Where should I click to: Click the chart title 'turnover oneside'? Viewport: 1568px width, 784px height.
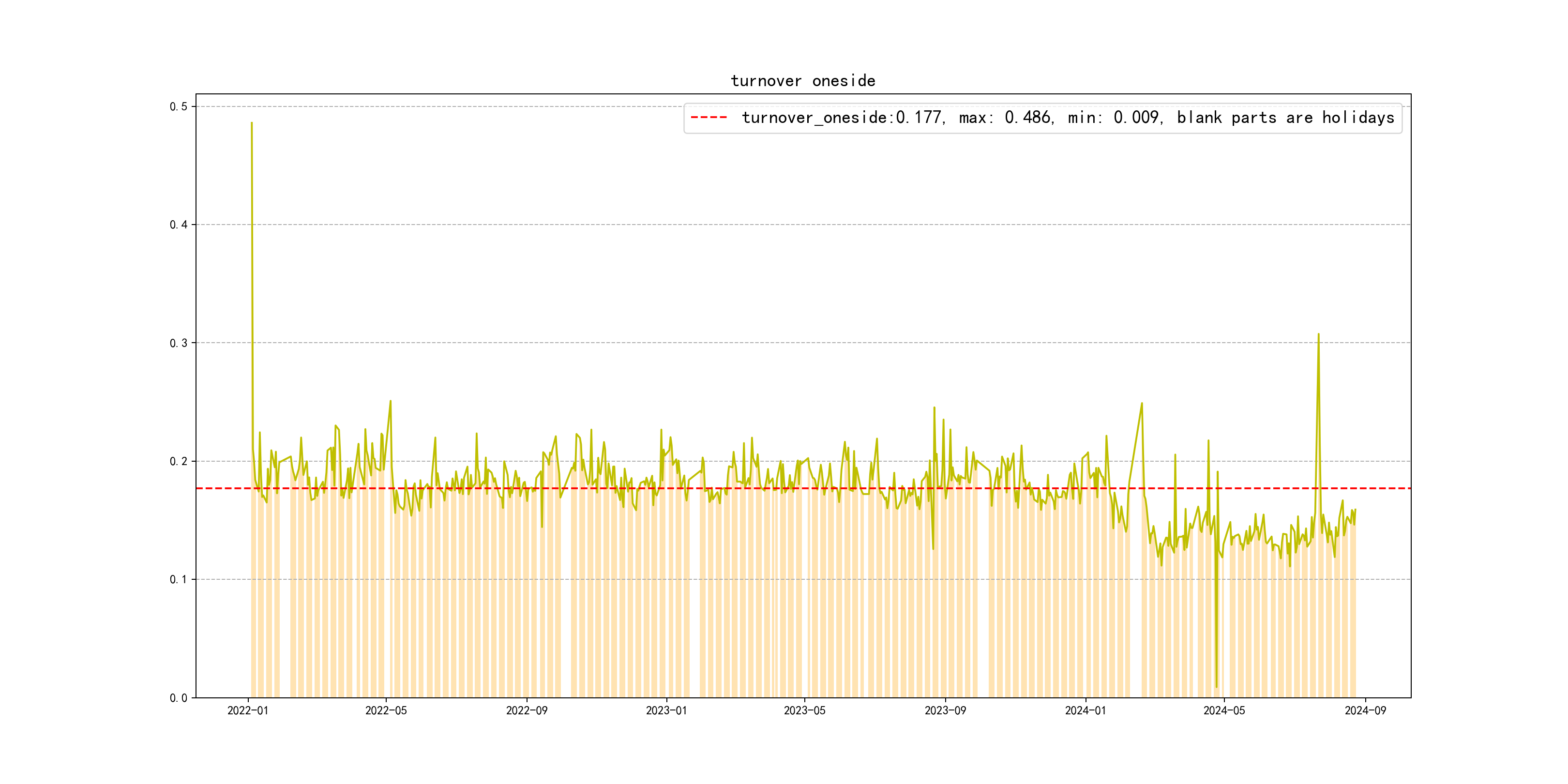pos(802,81)
